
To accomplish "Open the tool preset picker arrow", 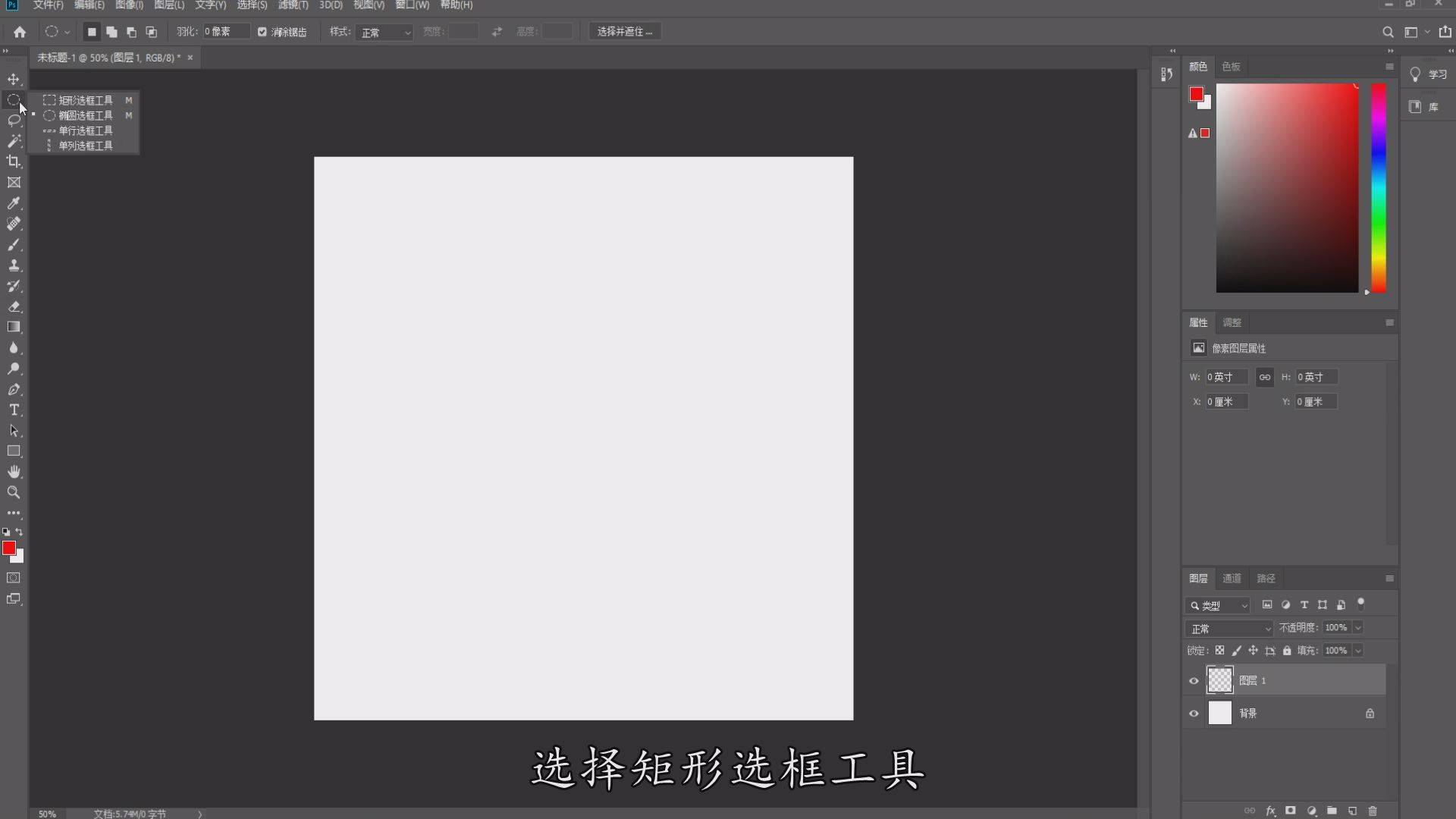I will 67,32.
